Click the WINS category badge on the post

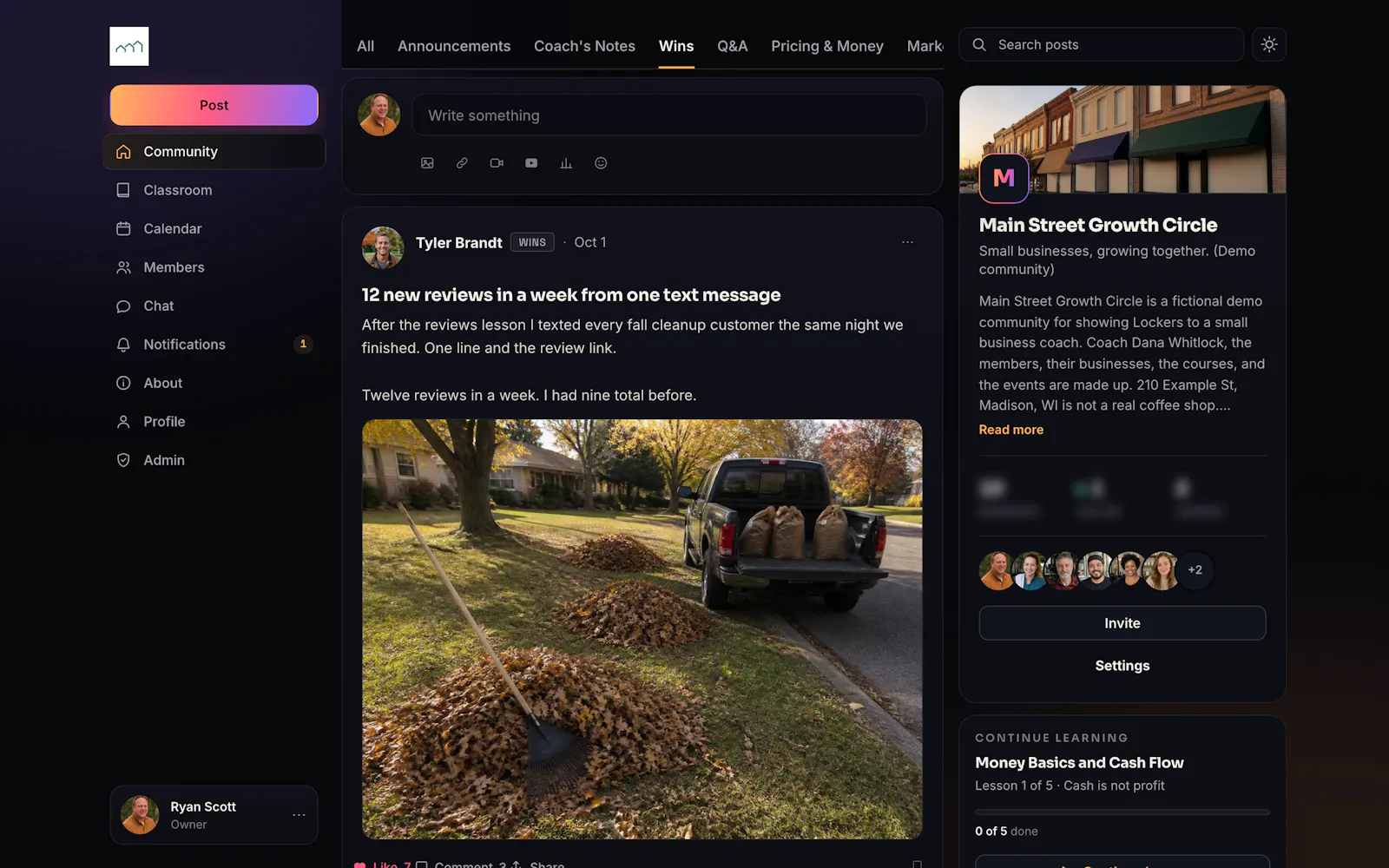coord(532,242)
